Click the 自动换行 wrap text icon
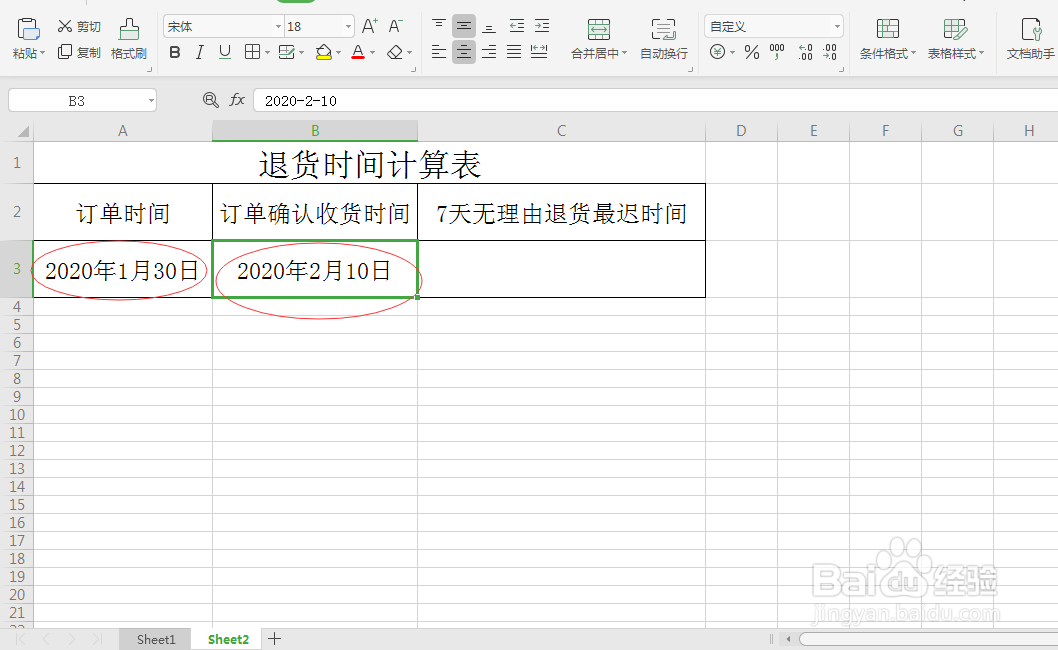Viewport: 1058px width, 650px height. pos(662,40)
